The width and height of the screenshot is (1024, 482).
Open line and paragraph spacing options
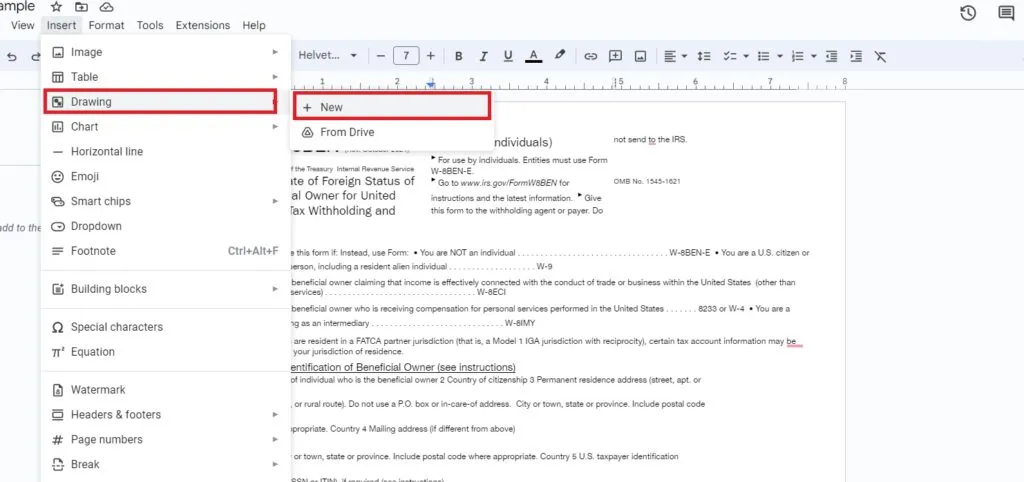tap(703, 56)
